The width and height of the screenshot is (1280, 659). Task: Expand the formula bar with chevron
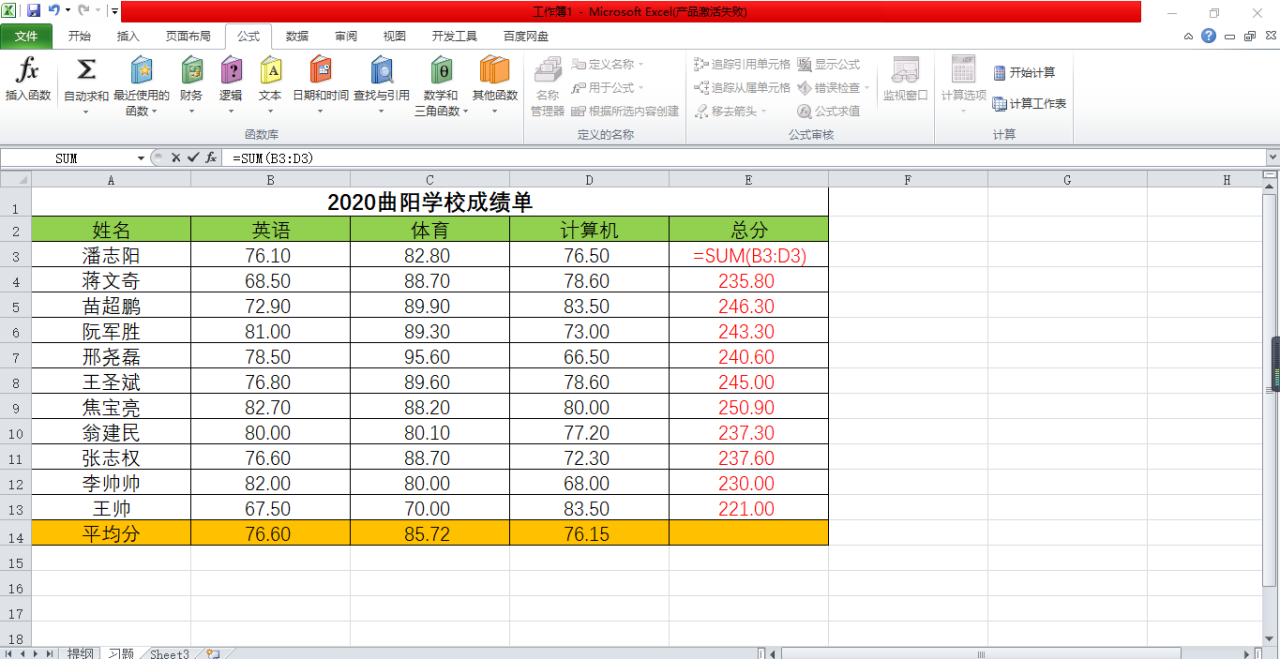coord(1272,158)
